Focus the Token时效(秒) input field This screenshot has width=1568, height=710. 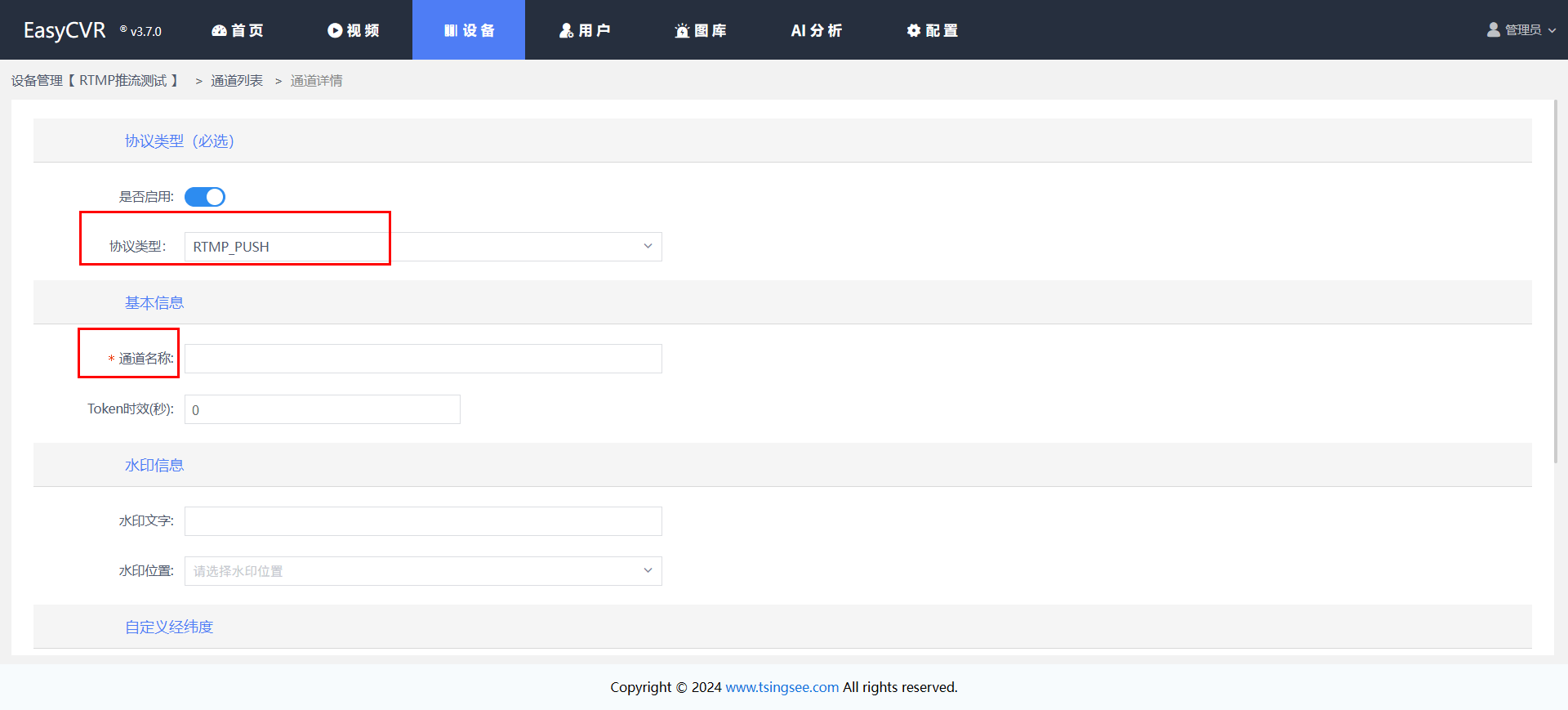pyautogui.click(x=323, y=409)
